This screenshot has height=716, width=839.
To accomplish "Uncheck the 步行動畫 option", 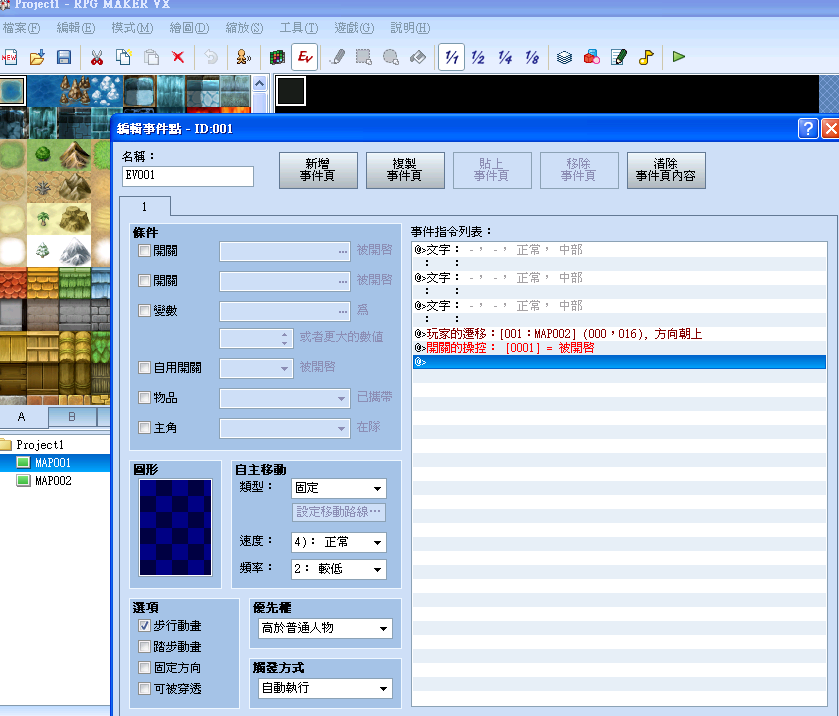I will tap(144, 625).
